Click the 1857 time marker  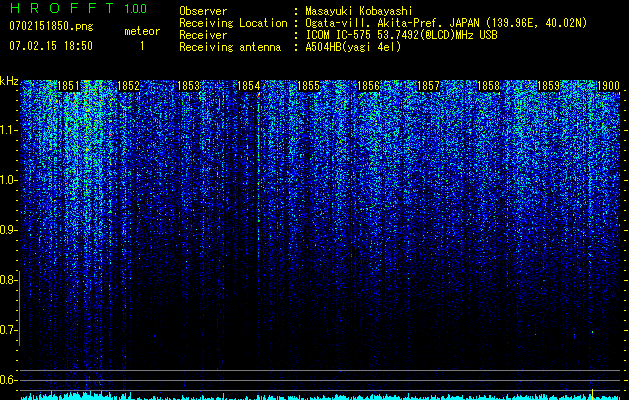pyautogui.click(x=428, y=86)
